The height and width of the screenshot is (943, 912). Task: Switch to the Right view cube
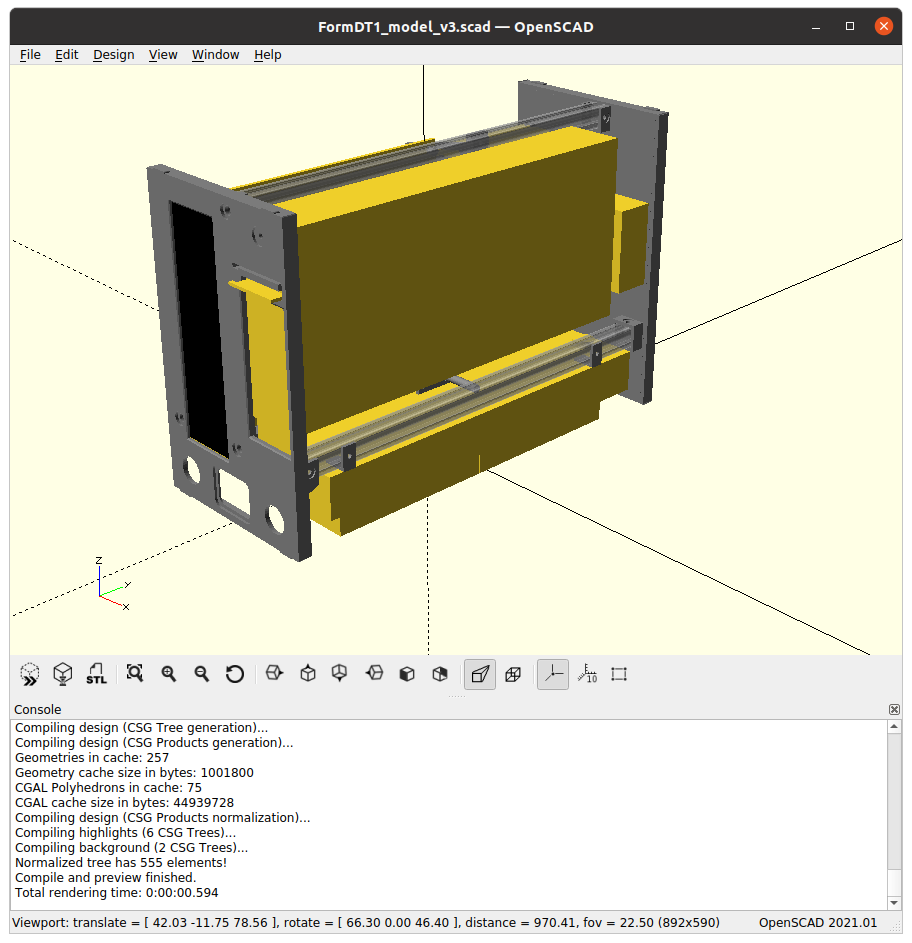tap(274, 673)
